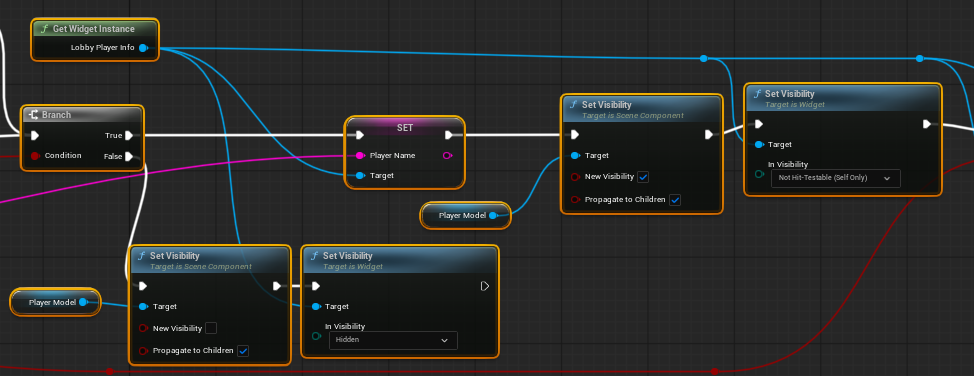Image resolution: width=974 pixels, height=376 pixels.
Task: Click the Branch node's exec input pin
Action: point(35,135)
